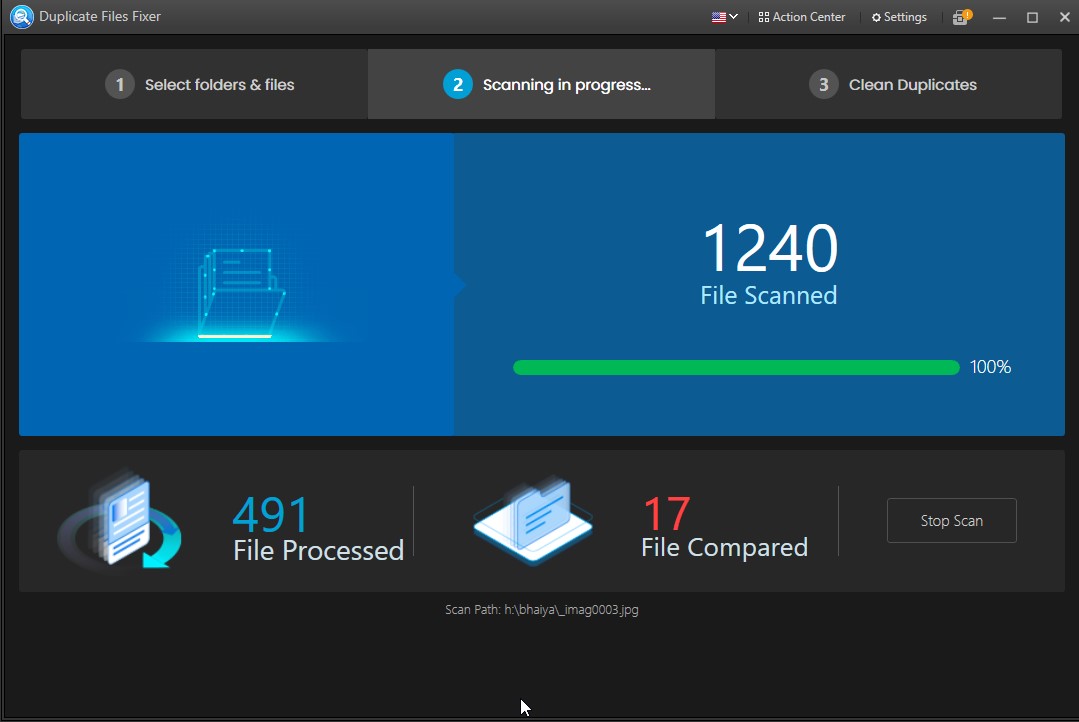Image resolution: width=1079 pixels, height=722 pixels.
Task: Click the green scan progress bar
Action: (x=736, y=368)
